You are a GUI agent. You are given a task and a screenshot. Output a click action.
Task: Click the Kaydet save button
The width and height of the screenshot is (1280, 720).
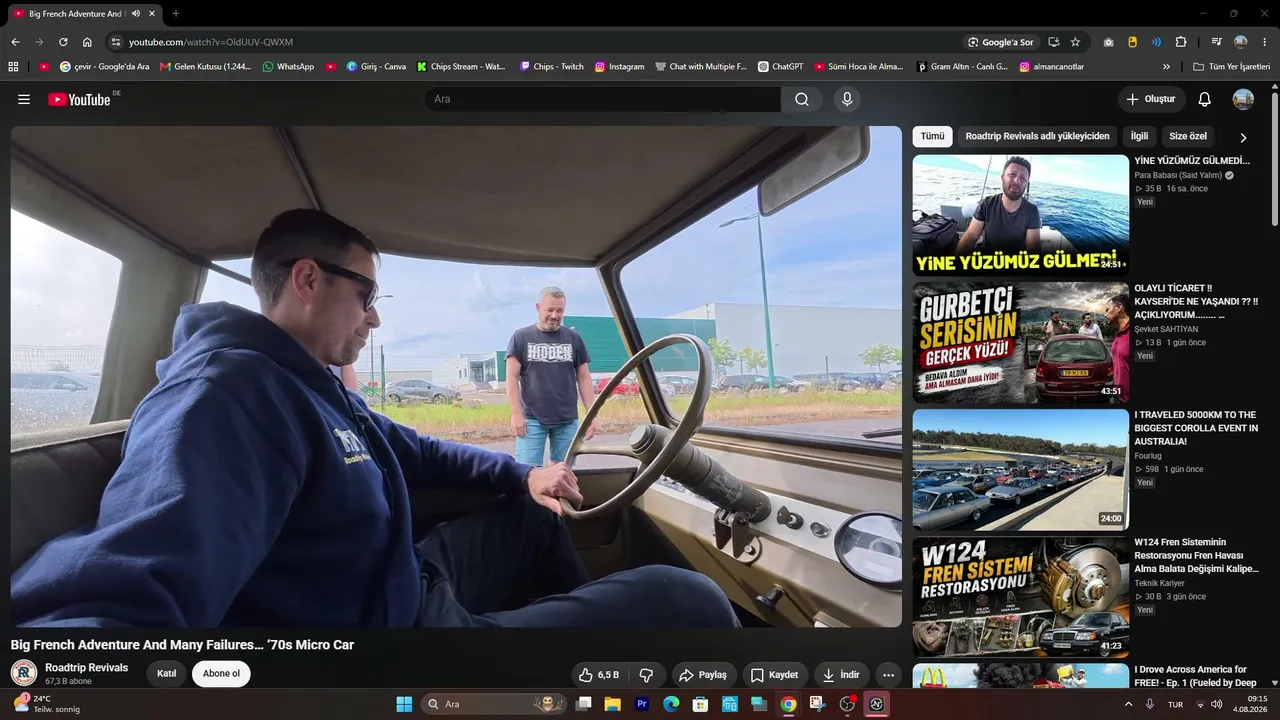pos(774,675)
